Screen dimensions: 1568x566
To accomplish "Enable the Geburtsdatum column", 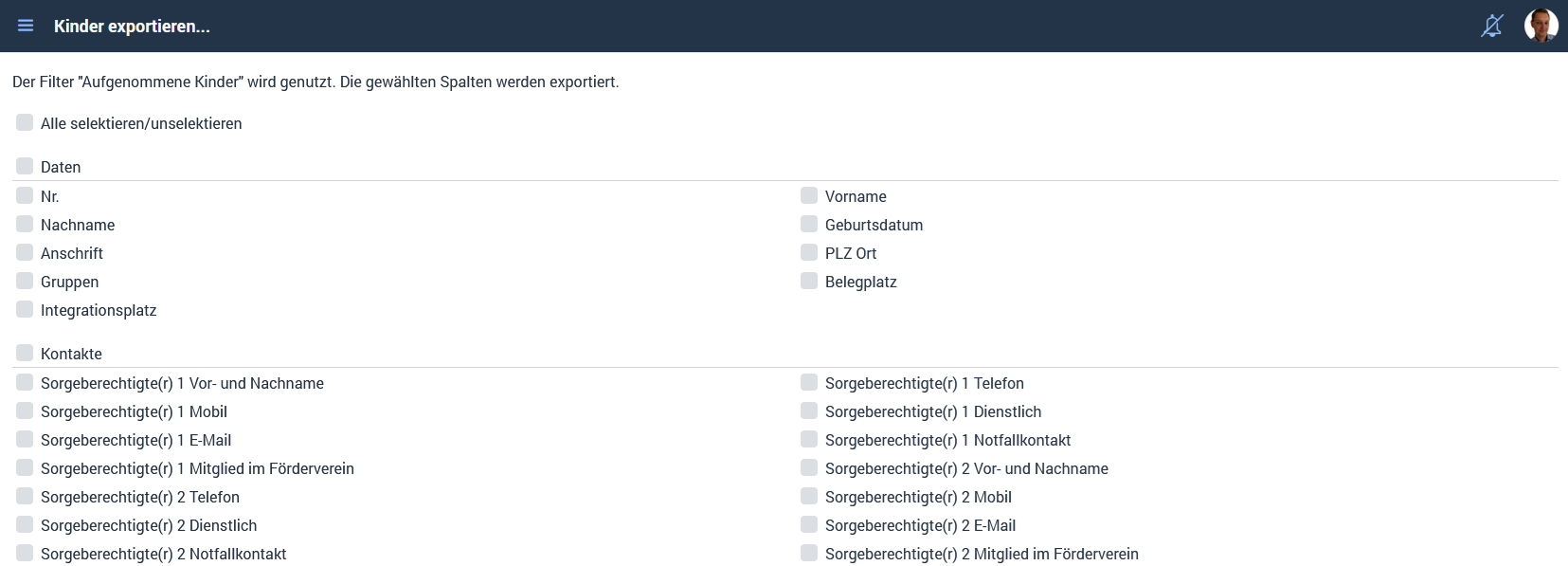I will [809, 224].
